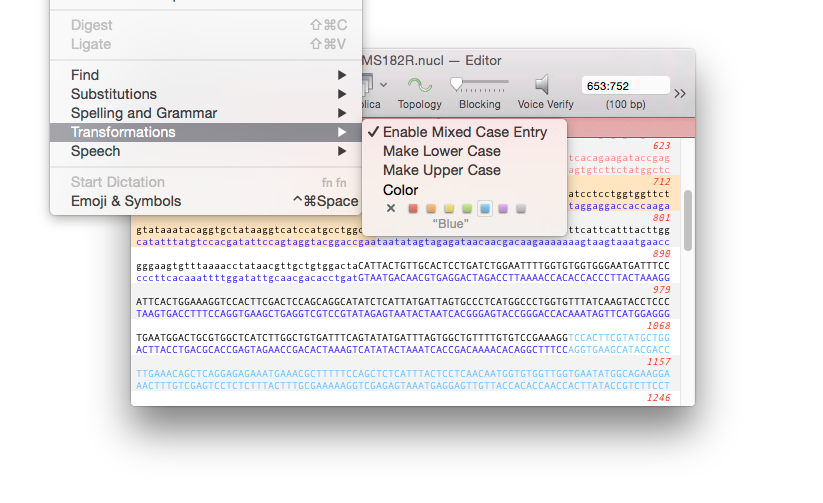
Task: Choose Make Lower Case
Action: (465, 151)
